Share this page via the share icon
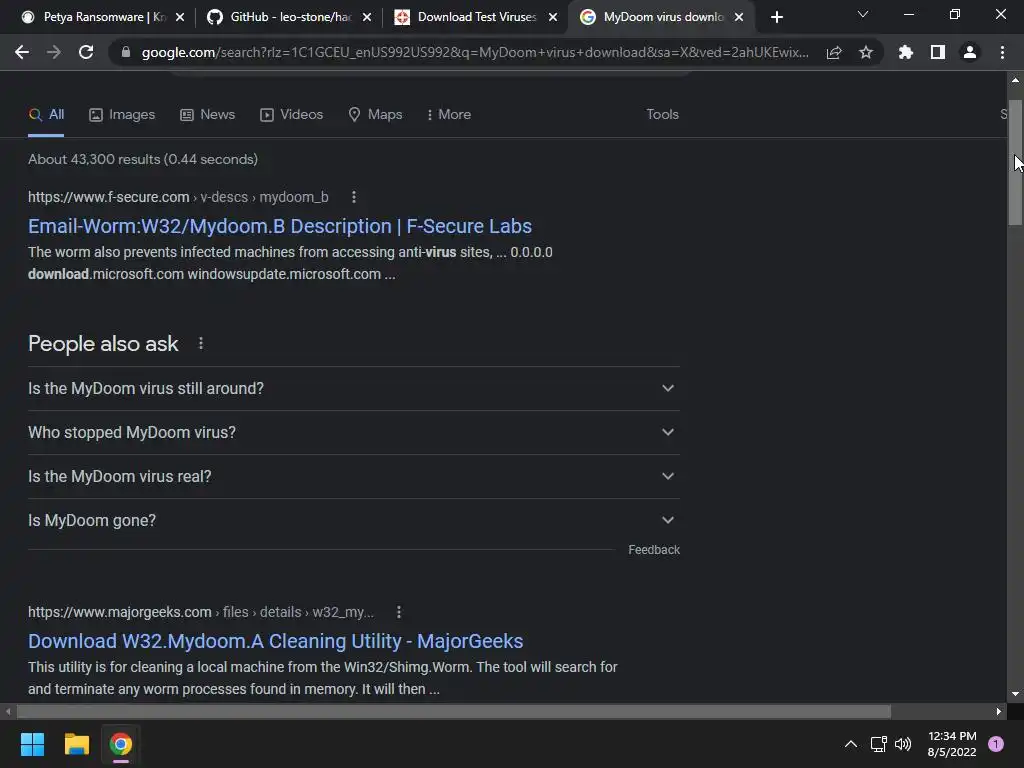The width and height of the screenshot is (1024, 768). pos(834,52)
